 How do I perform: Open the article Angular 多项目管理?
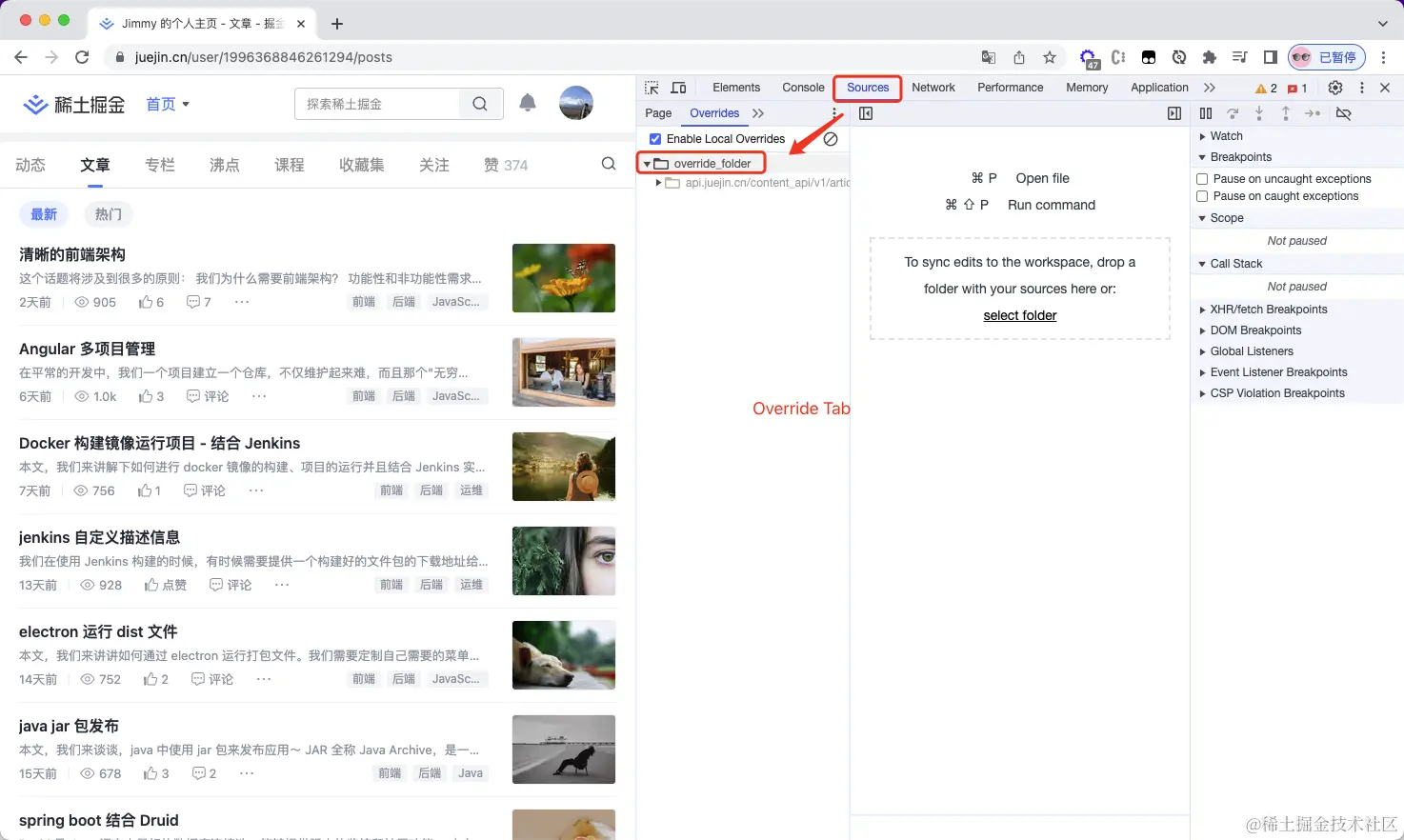point(87,349)
